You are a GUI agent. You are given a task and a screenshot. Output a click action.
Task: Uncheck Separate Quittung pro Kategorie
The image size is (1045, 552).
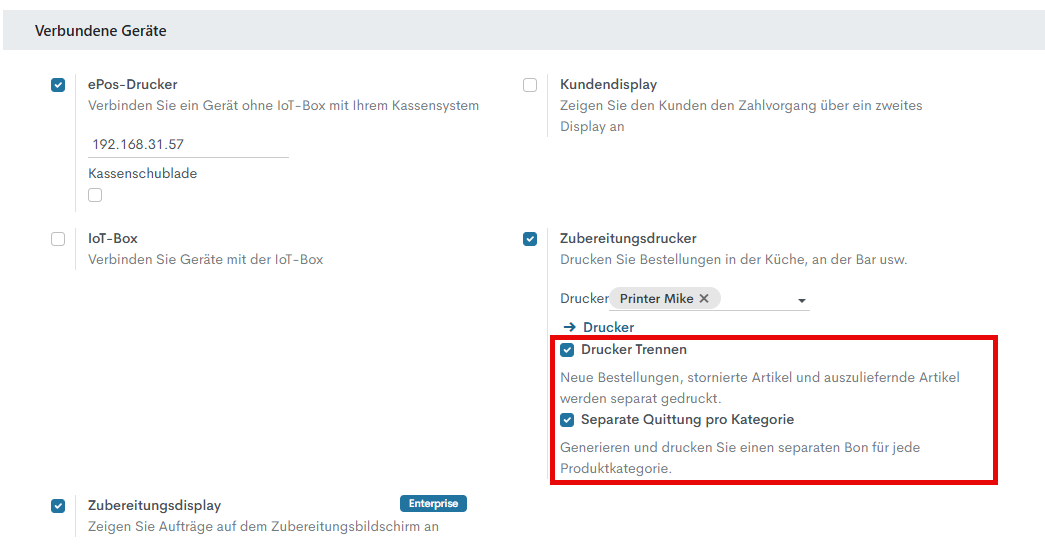click(568, 420)
